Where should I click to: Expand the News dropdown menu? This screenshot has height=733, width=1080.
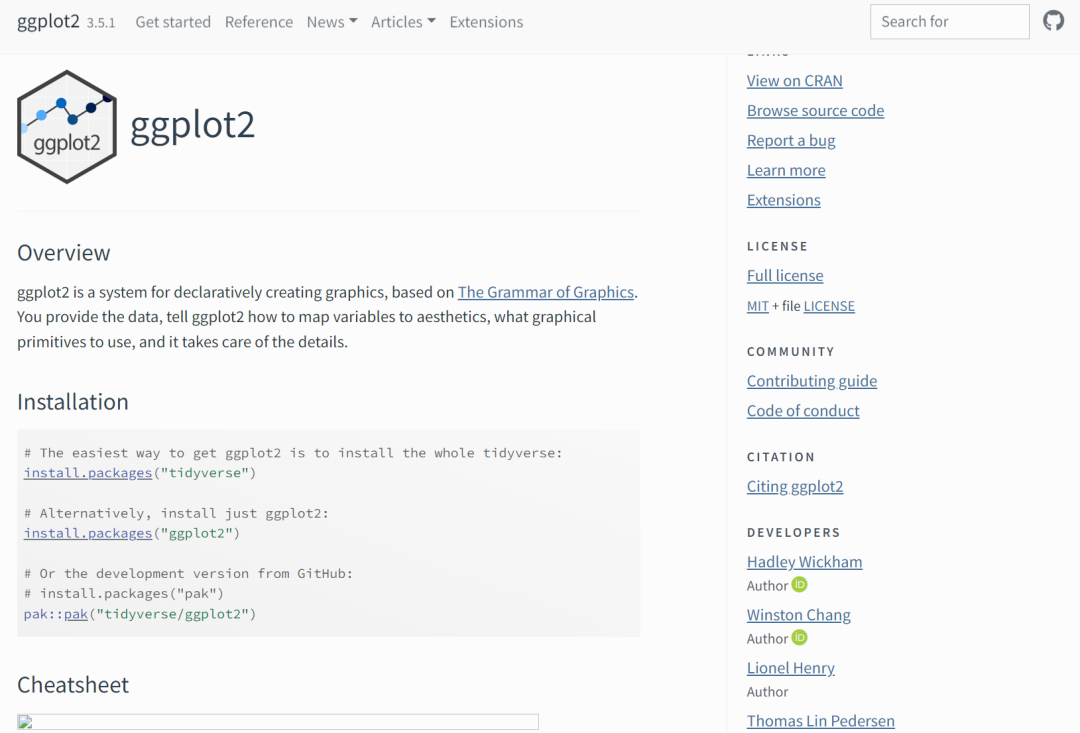pyautogui.click(x=332, y=22)
